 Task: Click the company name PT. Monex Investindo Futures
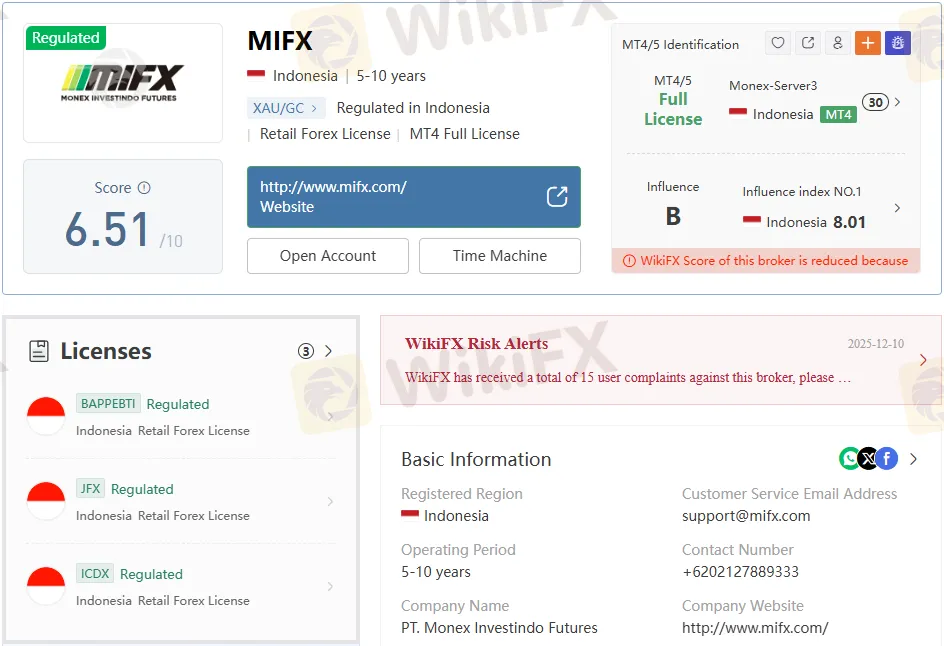(499, 628)
